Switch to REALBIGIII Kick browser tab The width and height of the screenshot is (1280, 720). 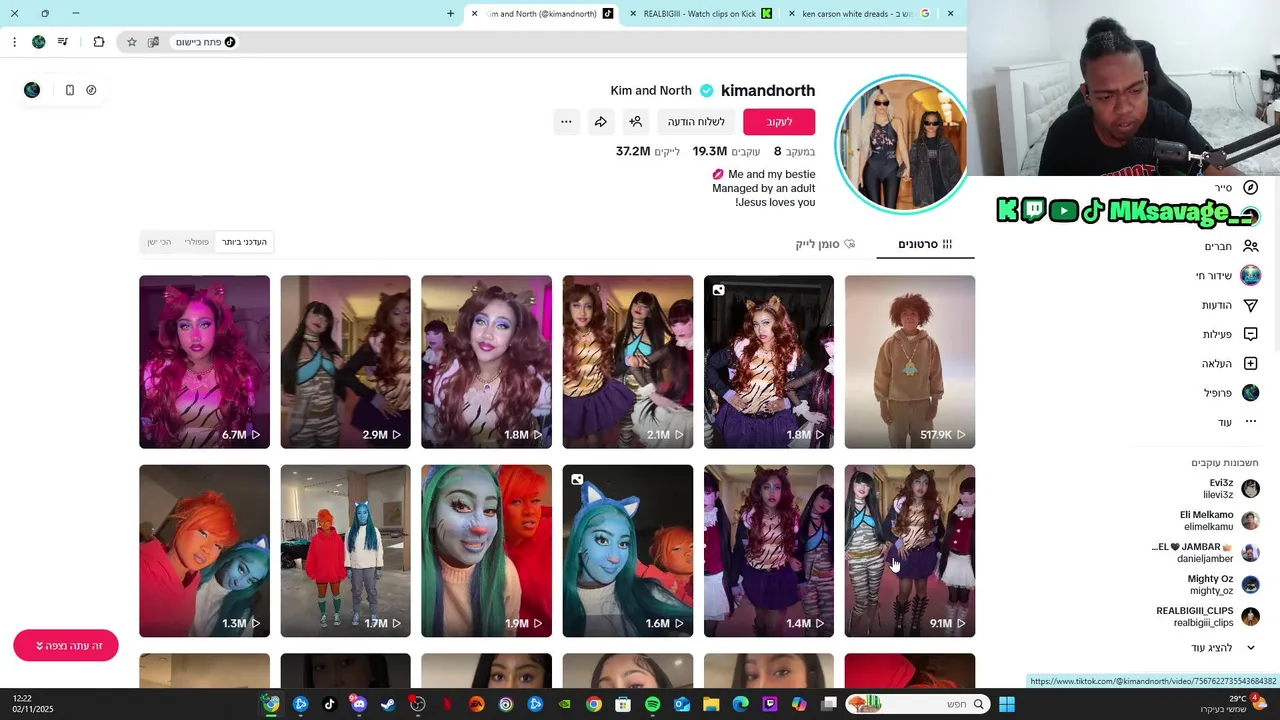pos(700,14)
